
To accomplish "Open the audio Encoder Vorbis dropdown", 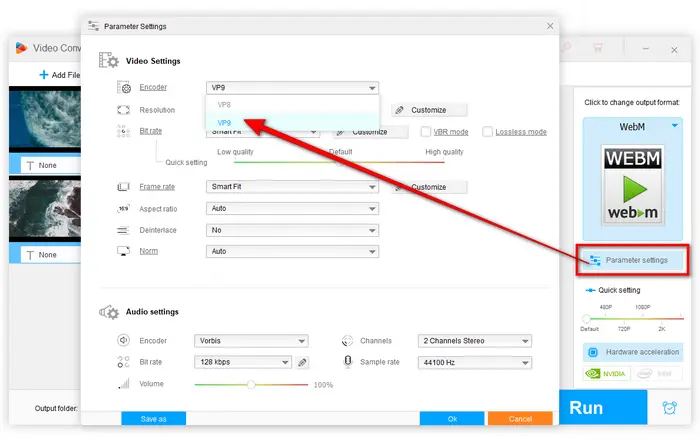I will pyautogui.click(x=251, y=341).
